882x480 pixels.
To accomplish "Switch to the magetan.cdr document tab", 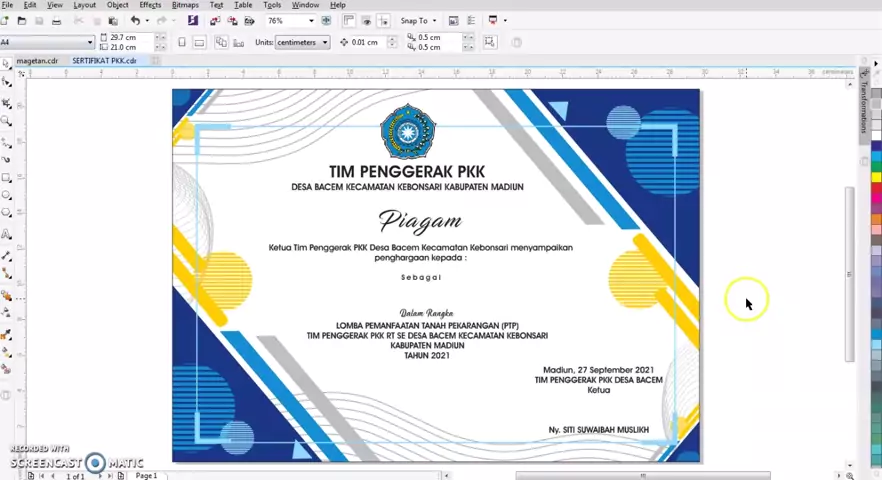I will 37,61.
